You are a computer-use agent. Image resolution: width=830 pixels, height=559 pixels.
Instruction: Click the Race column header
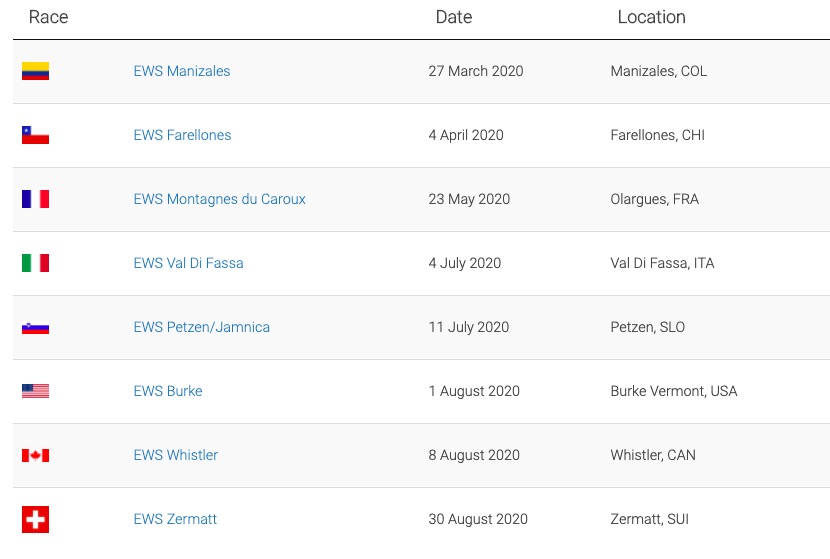pos(48,17)
